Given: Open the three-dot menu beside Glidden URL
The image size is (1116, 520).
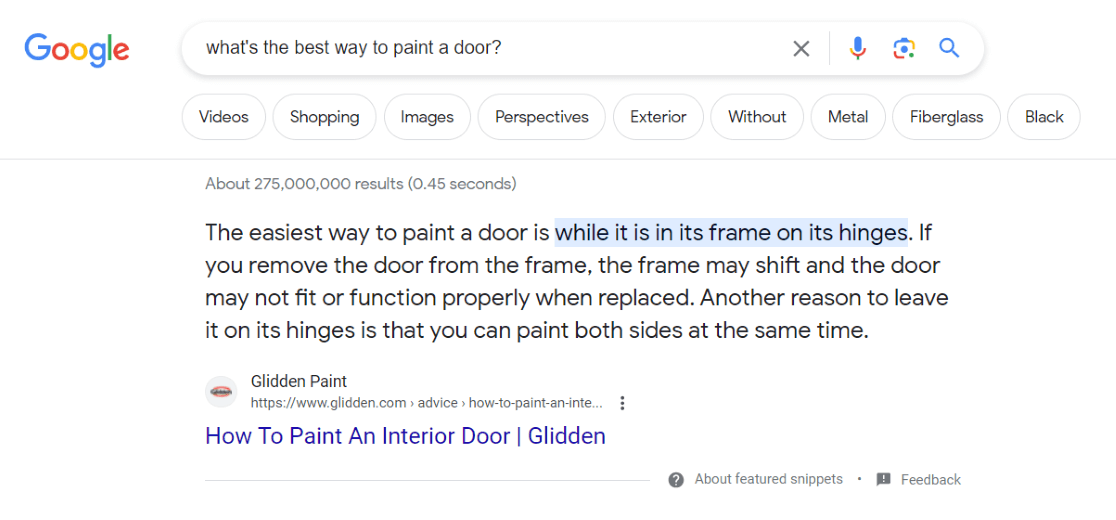Looking at the screenshot, I should coord(622,403).
